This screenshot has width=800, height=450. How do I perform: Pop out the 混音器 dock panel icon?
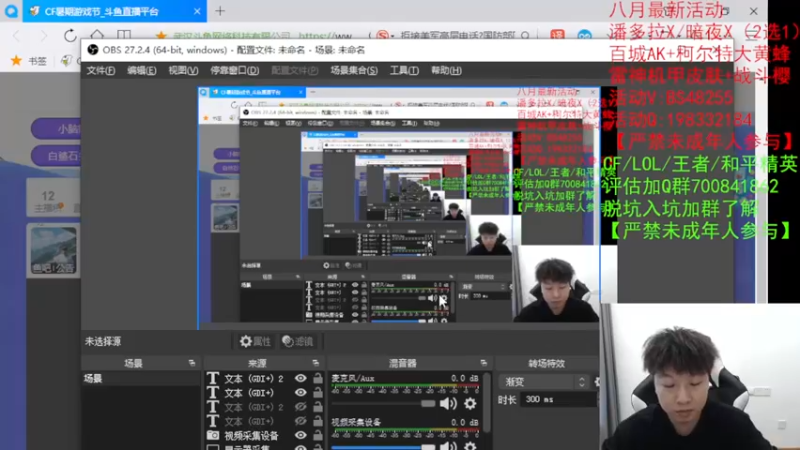point(483,363)
